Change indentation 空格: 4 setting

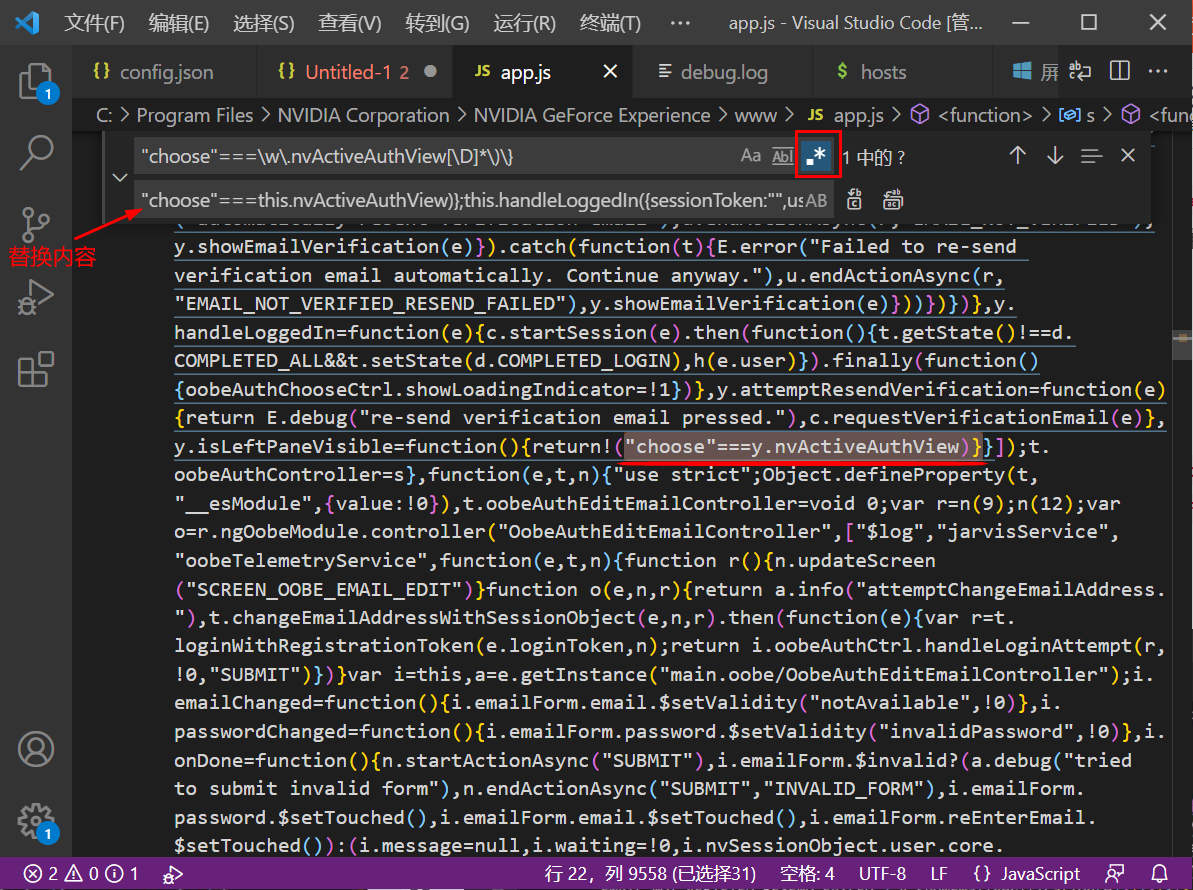(807, 873)
